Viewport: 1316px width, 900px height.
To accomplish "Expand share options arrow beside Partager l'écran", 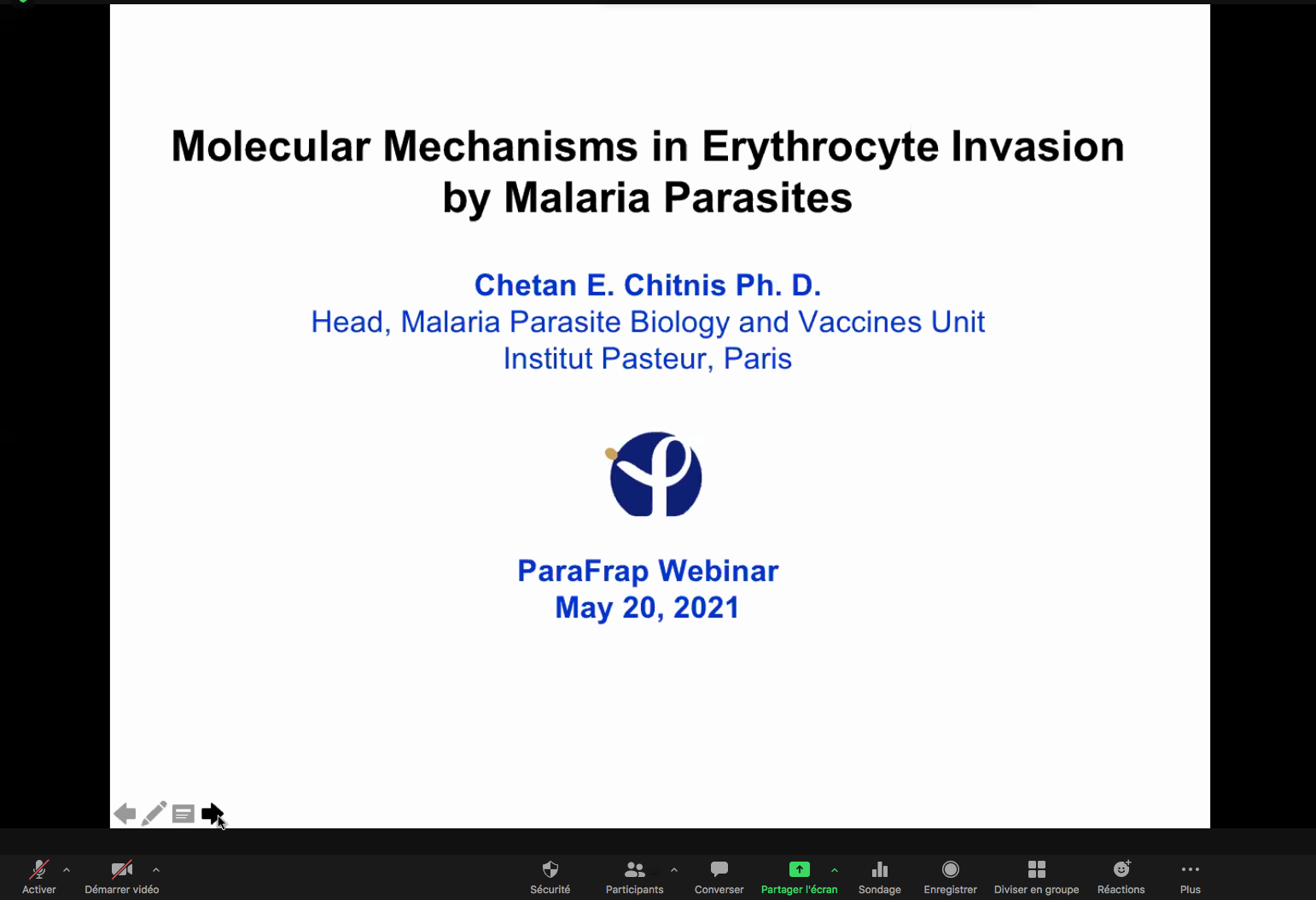I will click(x=835, y=870).
